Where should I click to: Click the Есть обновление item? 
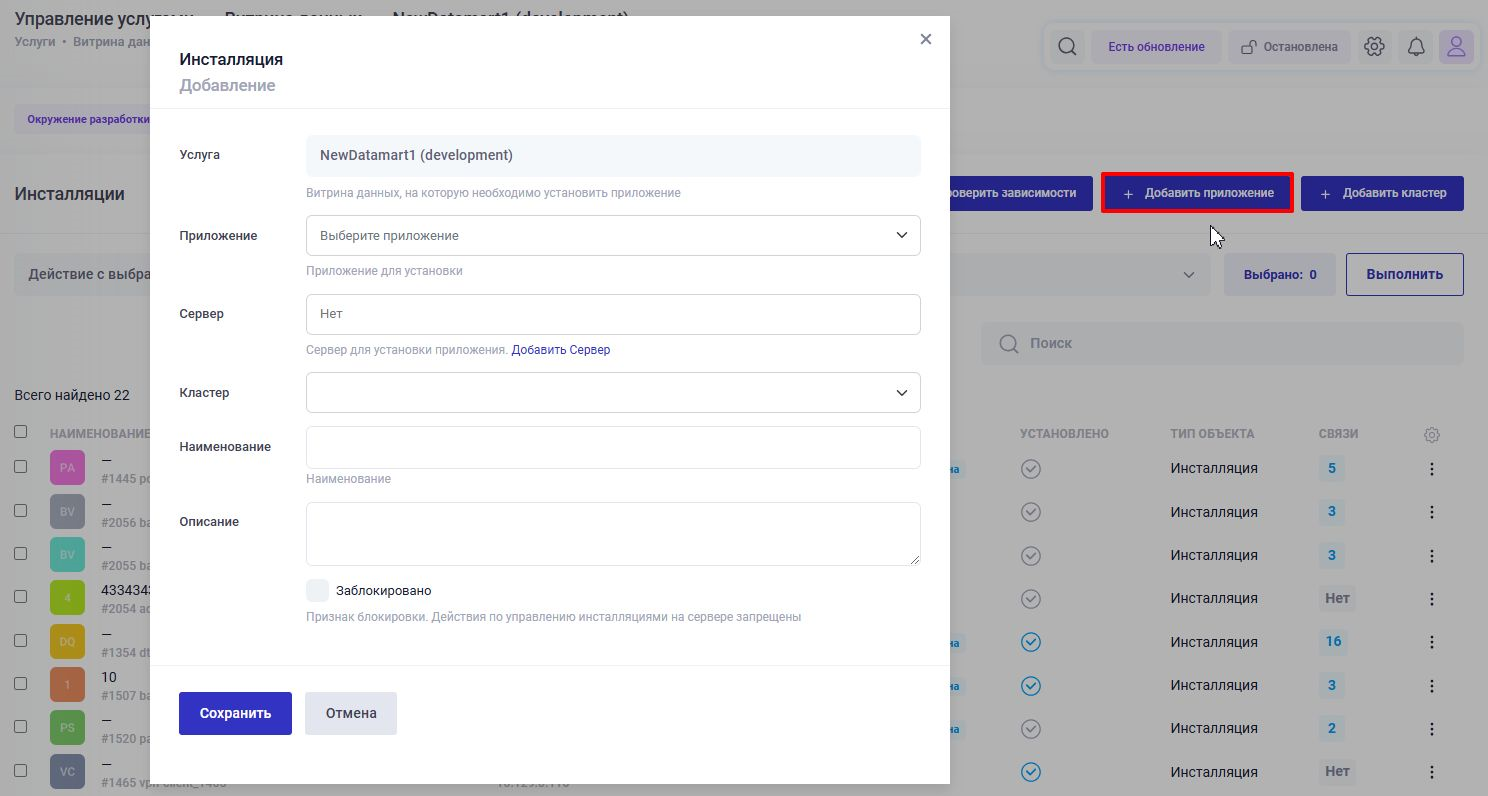1156,47
